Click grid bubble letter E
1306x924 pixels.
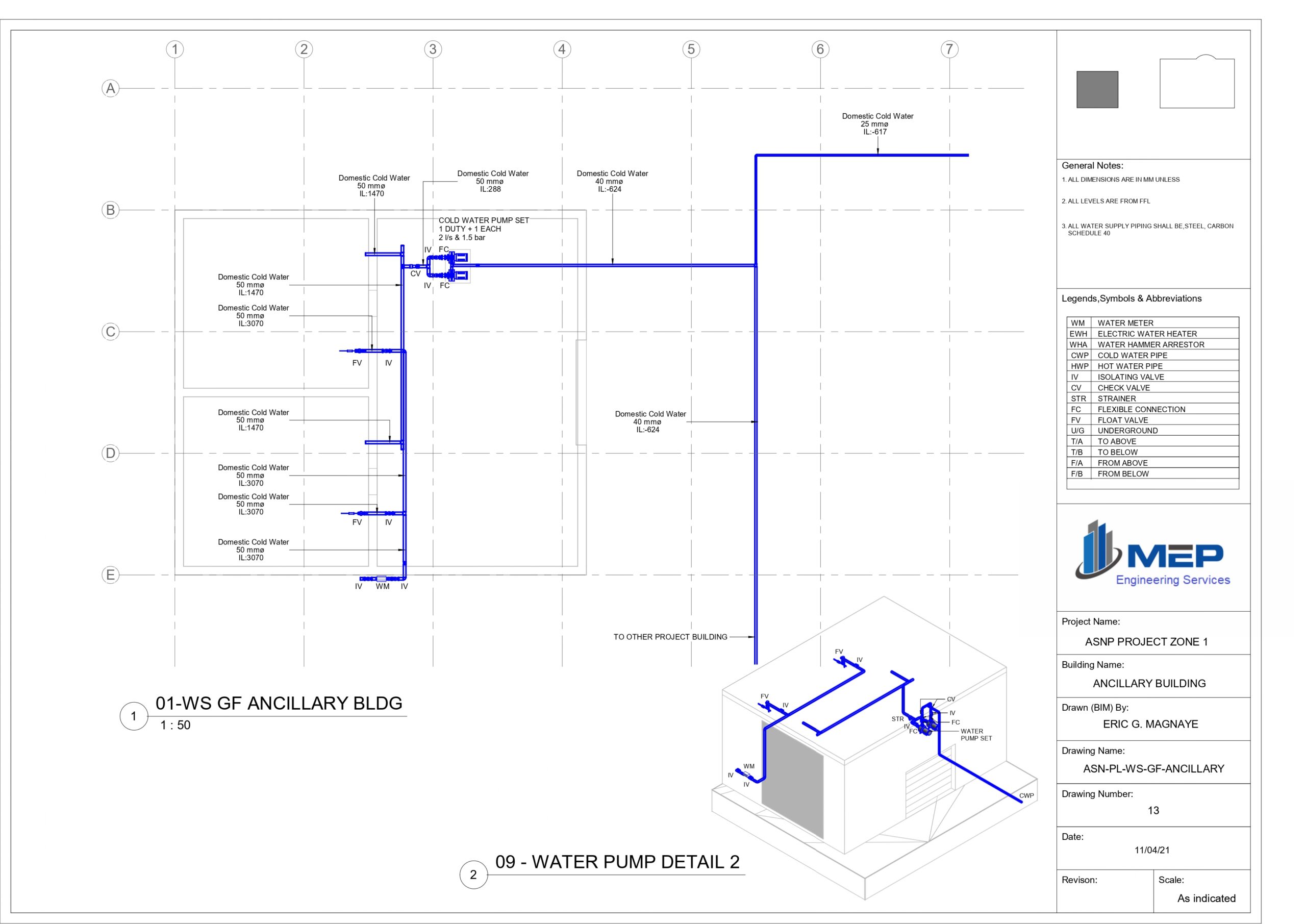tap(110, 575)
